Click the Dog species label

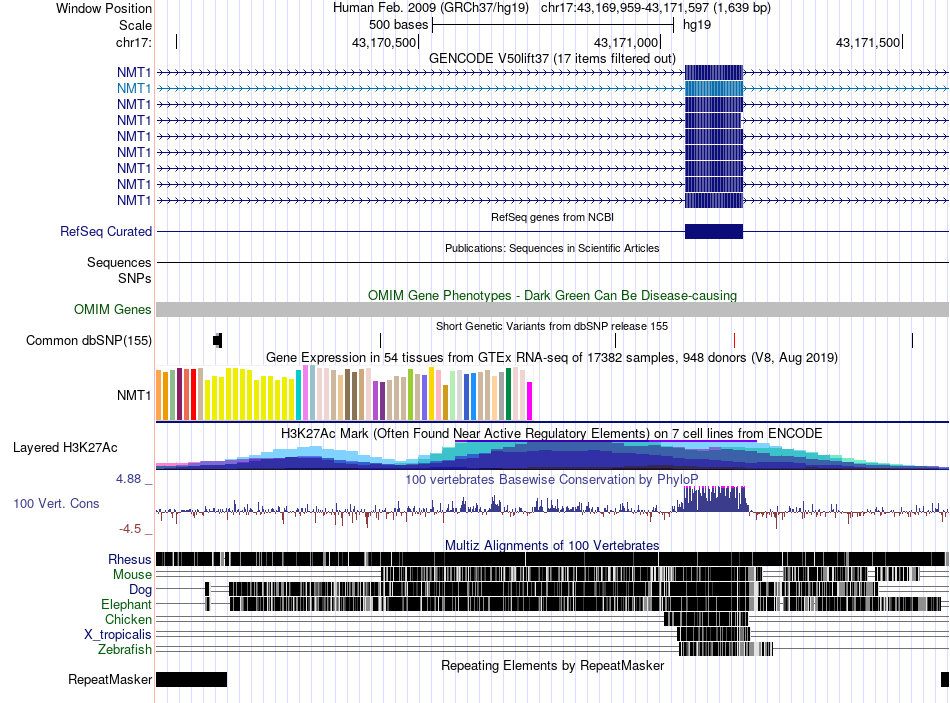click(x=140, y=589)
